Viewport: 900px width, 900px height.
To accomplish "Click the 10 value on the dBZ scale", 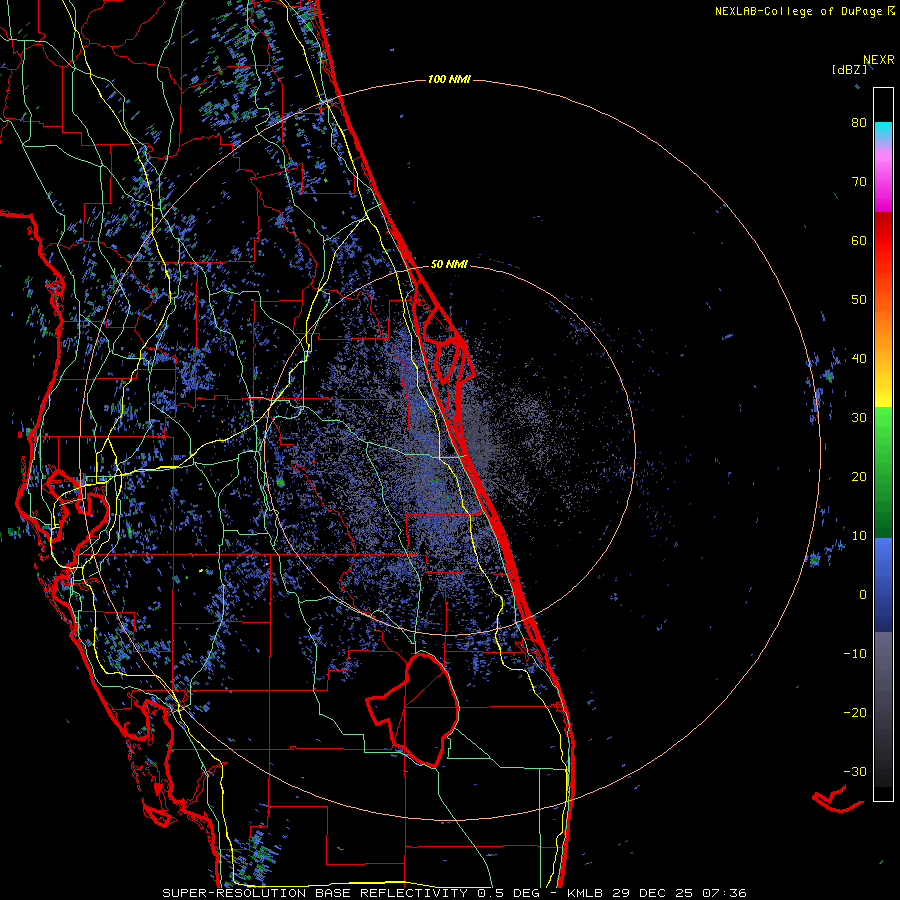I will coord(859,536).
